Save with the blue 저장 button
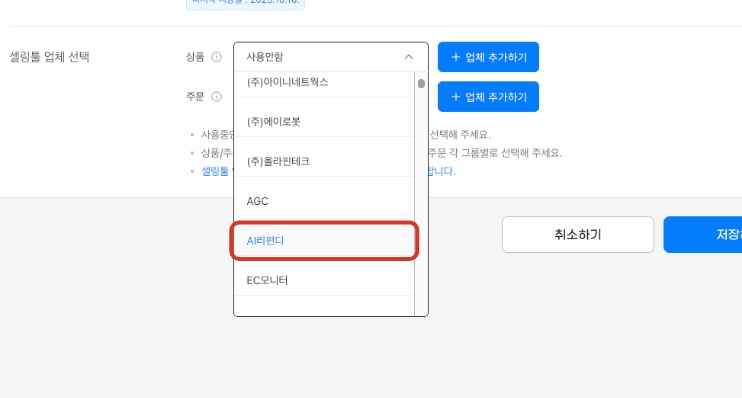 tap(703, 234)
